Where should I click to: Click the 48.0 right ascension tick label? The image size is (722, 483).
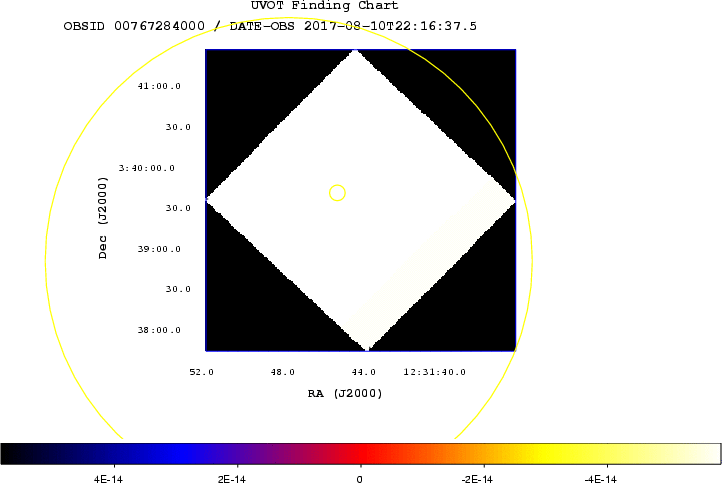click(283, 372)
